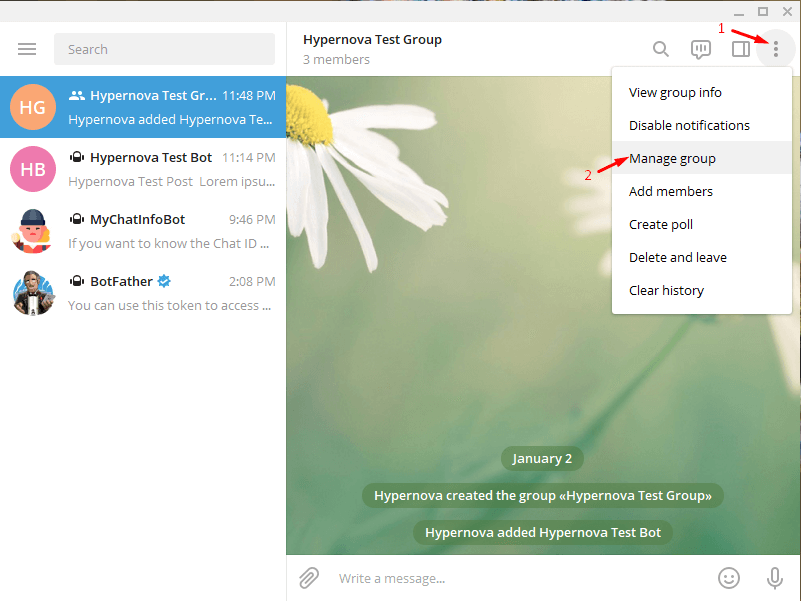
Task: Select Manage group in the dropdown menu
Action: pyautogui.click(x=672, y=158)
